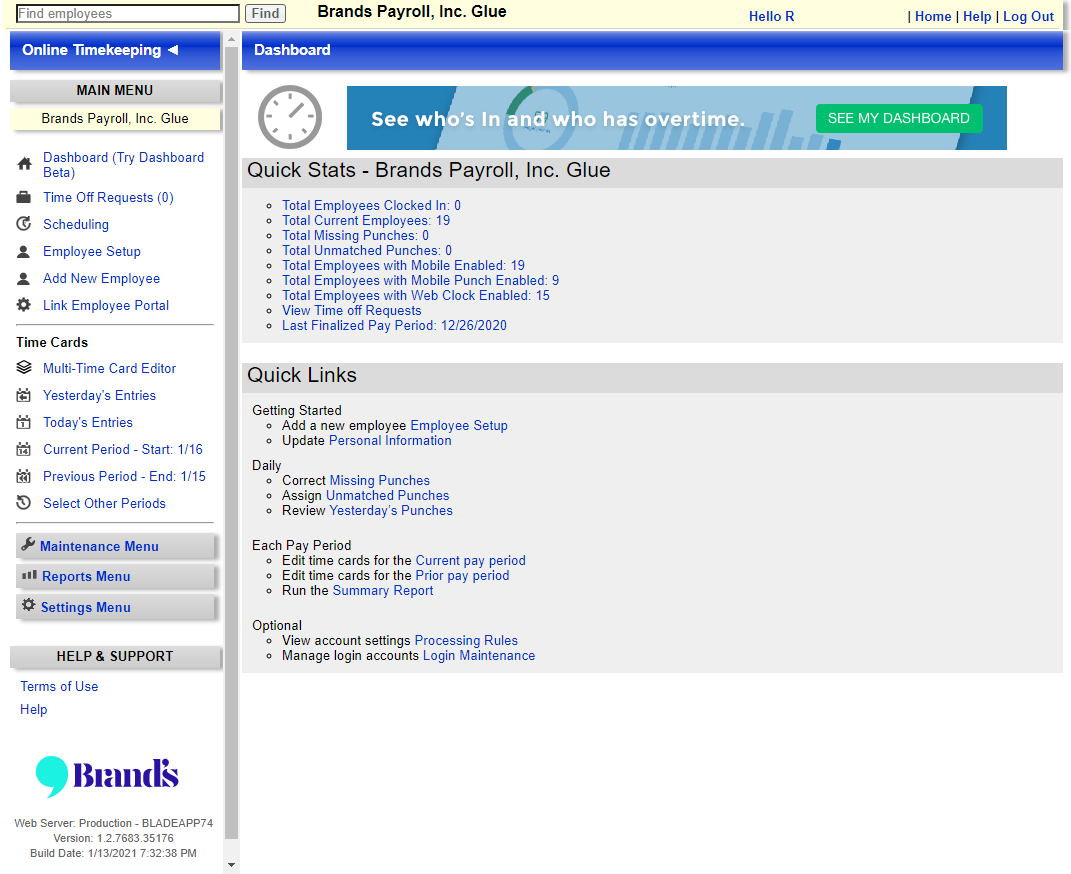Click the layers icon for Multi-Time Card Editor
This screenshot has height=874, width=1071.
pos(23,368)
